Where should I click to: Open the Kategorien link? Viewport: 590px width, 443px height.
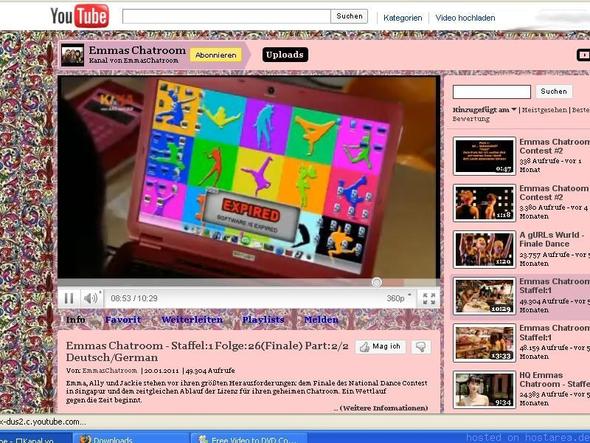coord(403,18)
